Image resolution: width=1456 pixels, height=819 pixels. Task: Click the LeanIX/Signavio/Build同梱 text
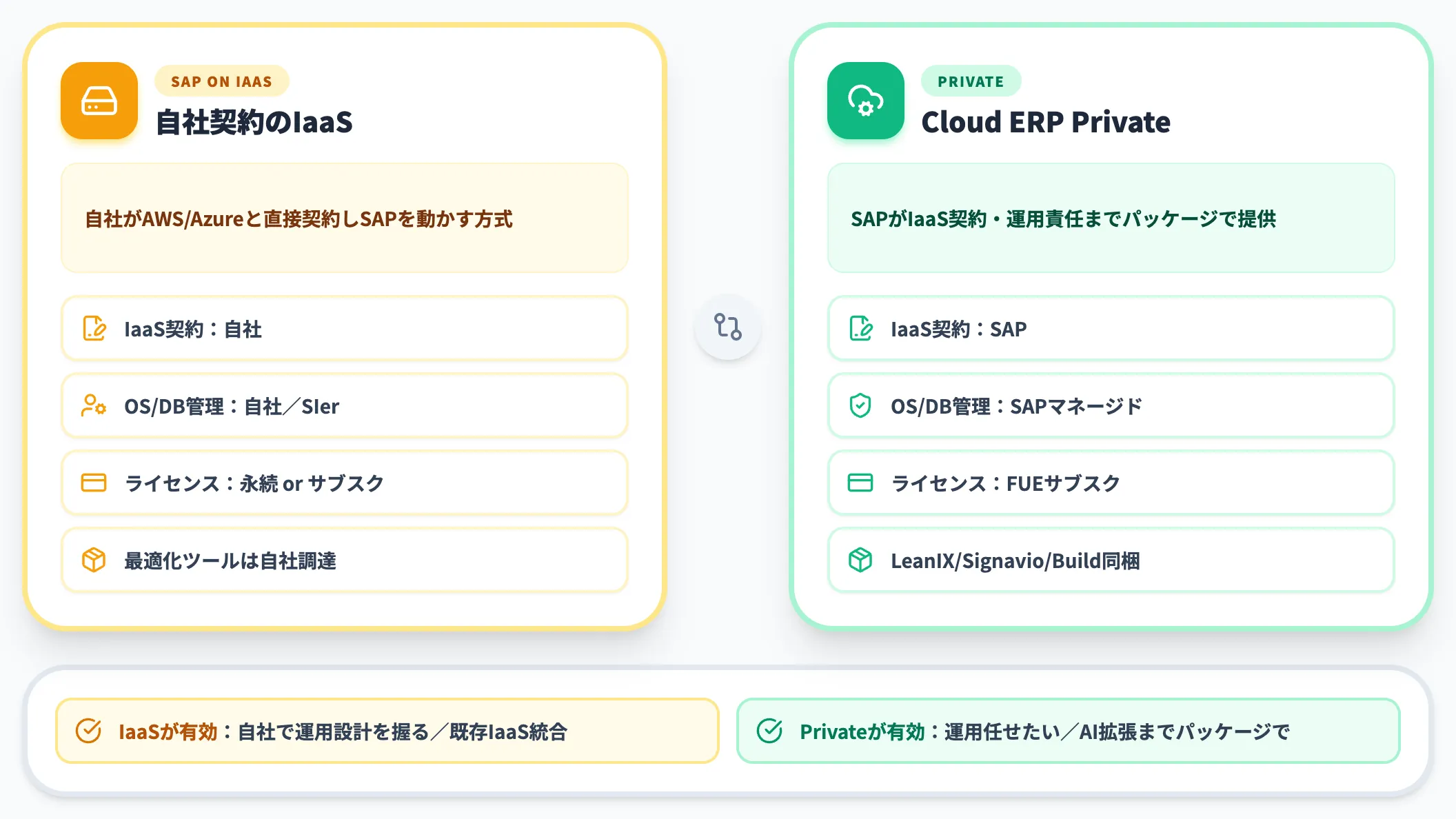(x=1015, y=560)
